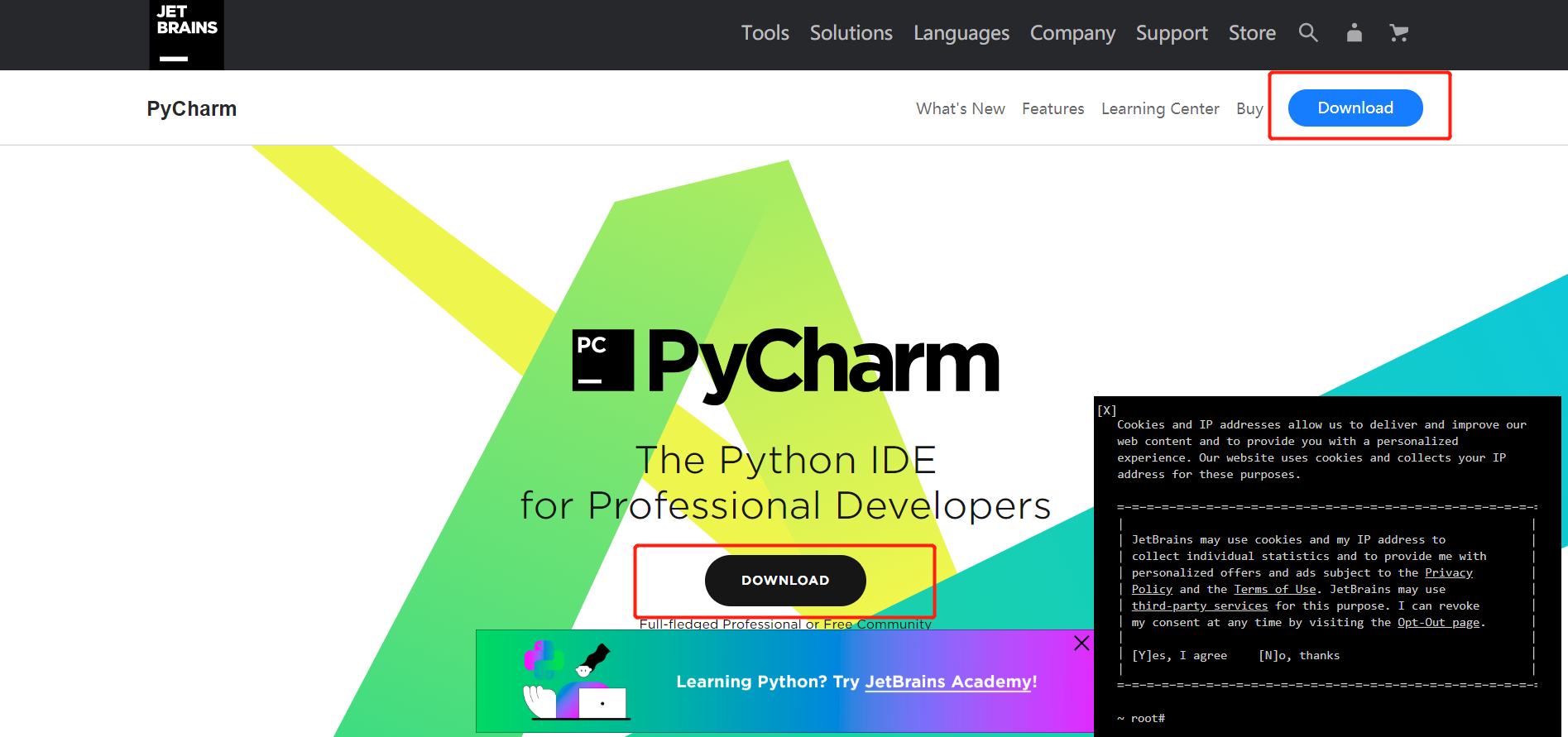Open the Support menu
1568x737 pixels.
tap(1172, 33)
